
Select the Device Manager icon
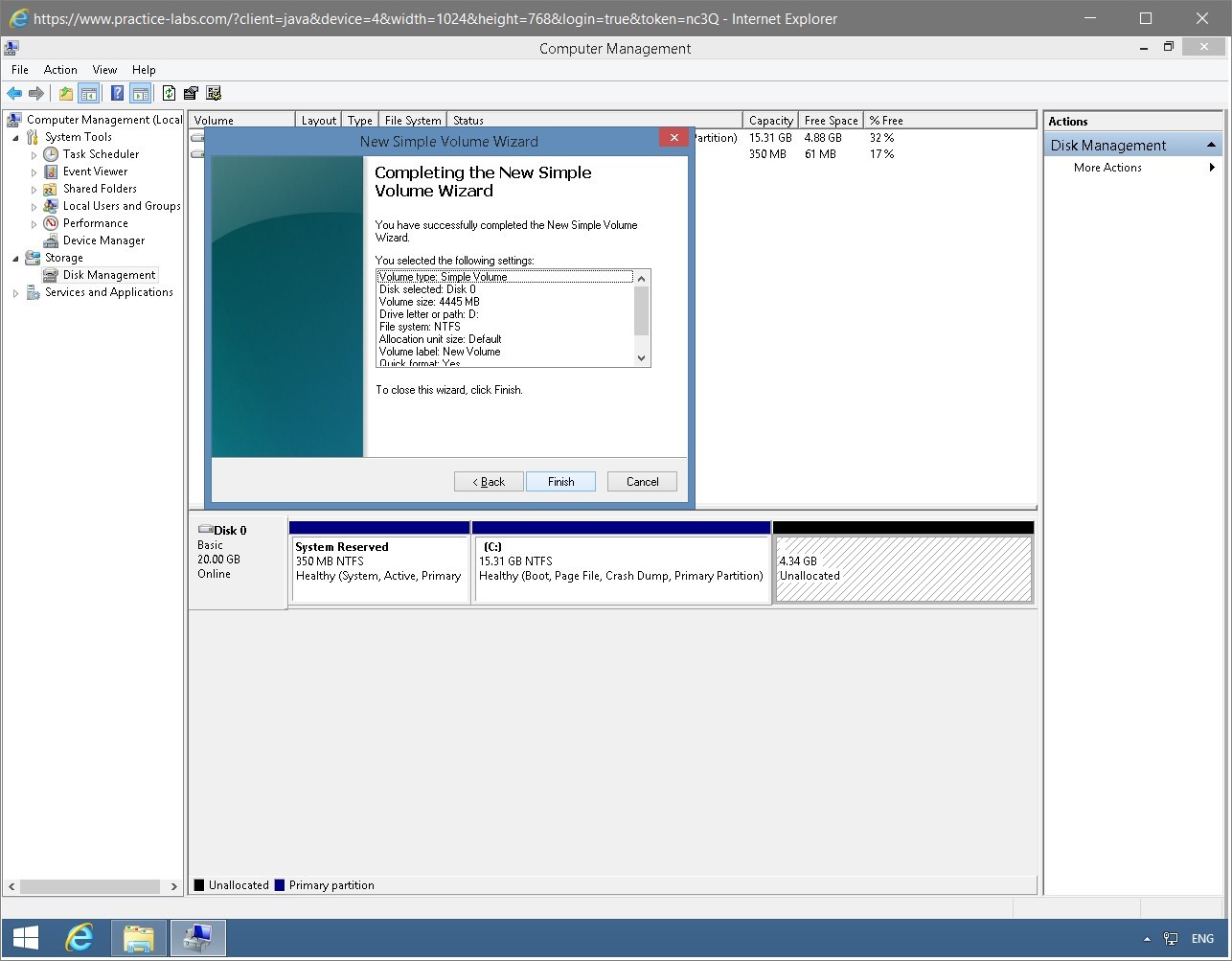click(x=50, y=240)
